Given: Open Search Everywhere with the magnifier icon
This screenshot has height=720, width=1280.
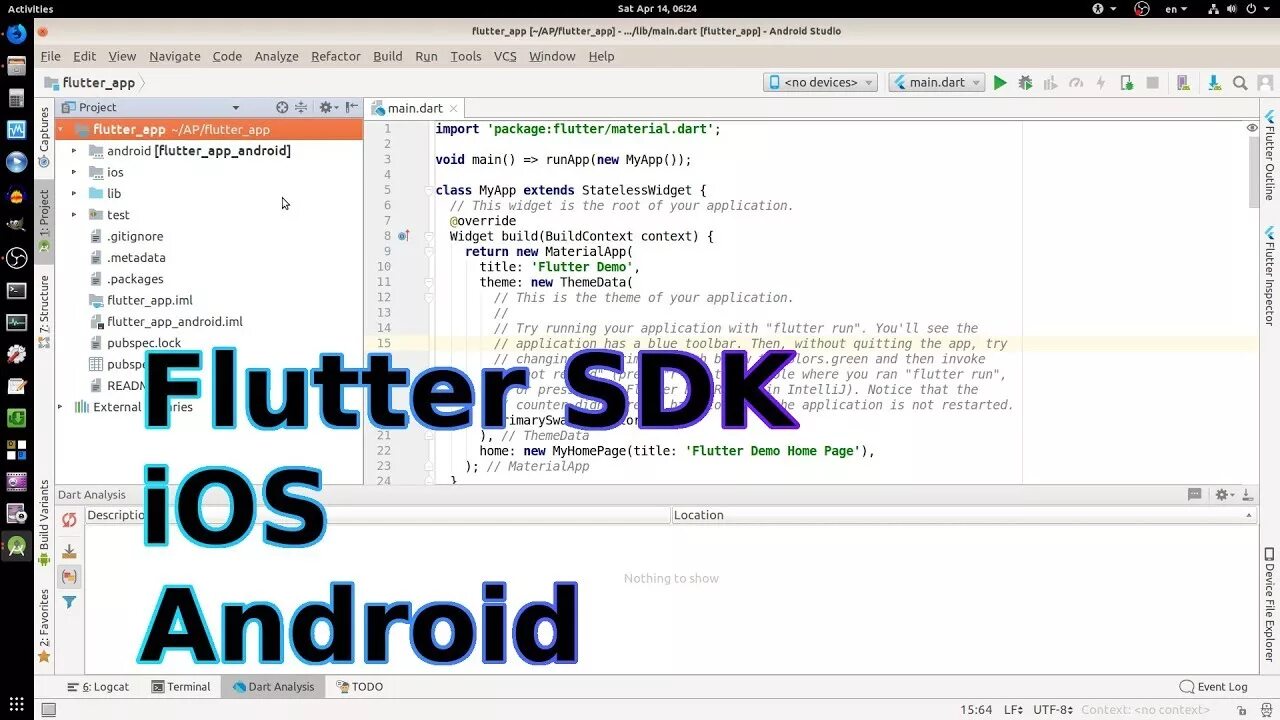Looking at the screenshot, I should click(1239, 83).
